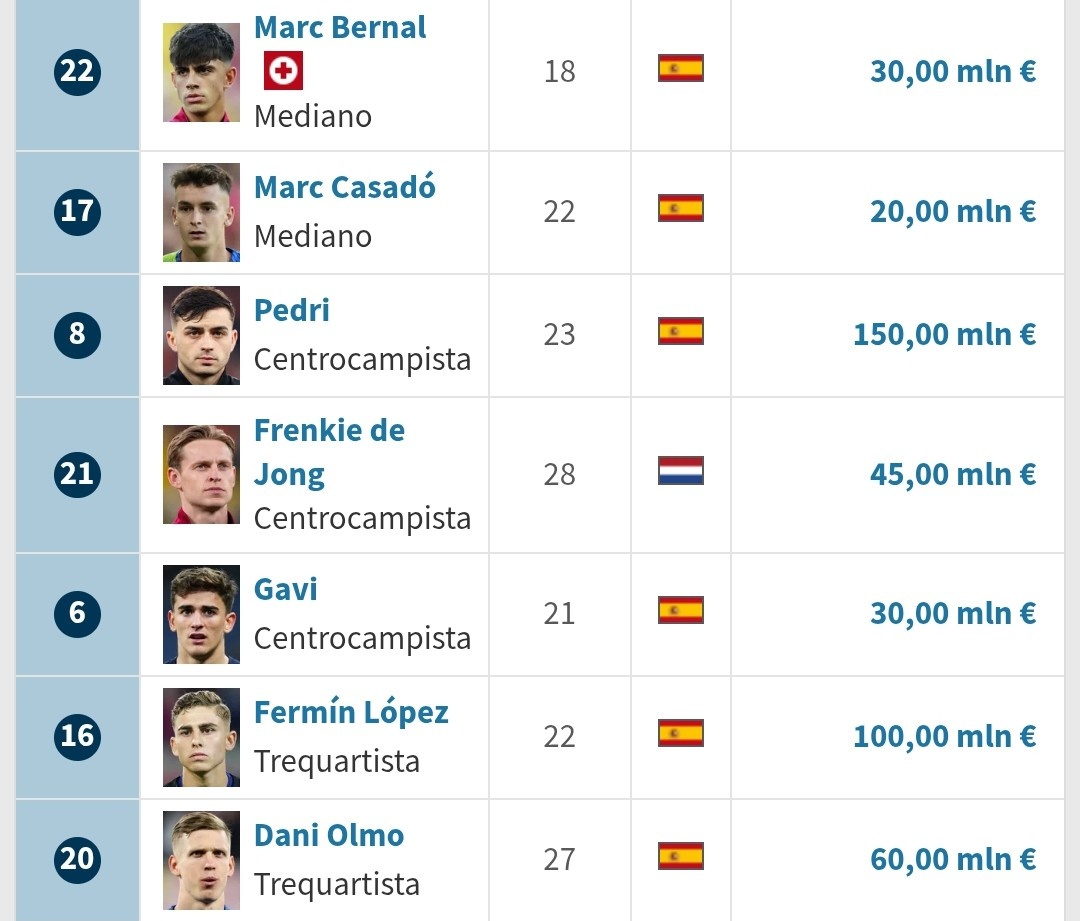Click the Spain flag in Dani Olmo's row

pyautogui.click(x=680, y=856)
